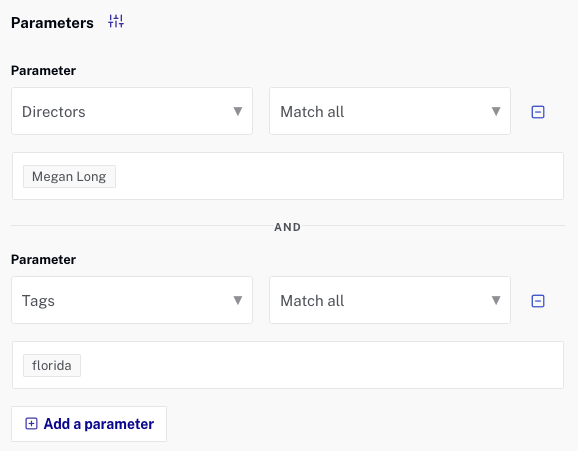Screen dimensions: 578x451
Task: Click the Parameters heading
Action: pyautogui.click(x=52, y=23)
